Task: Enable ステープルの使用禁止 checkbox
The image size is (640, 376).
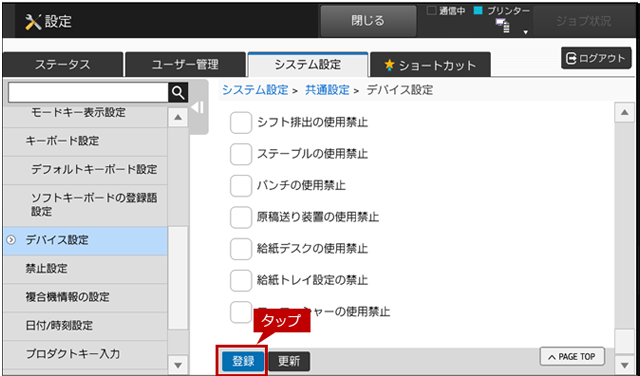Action: pyautogui.click(x=240, y=154)
